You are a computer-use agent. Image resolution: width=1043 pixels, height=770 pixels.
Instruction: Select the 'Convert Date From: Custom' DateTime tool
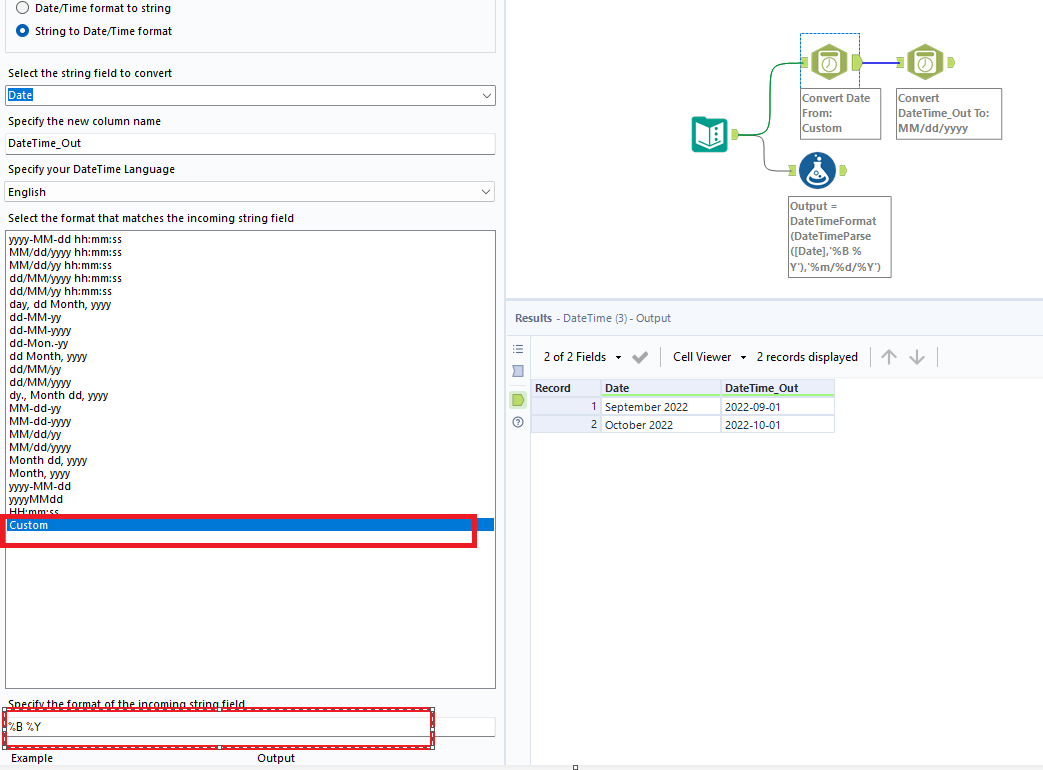point(829,60)
